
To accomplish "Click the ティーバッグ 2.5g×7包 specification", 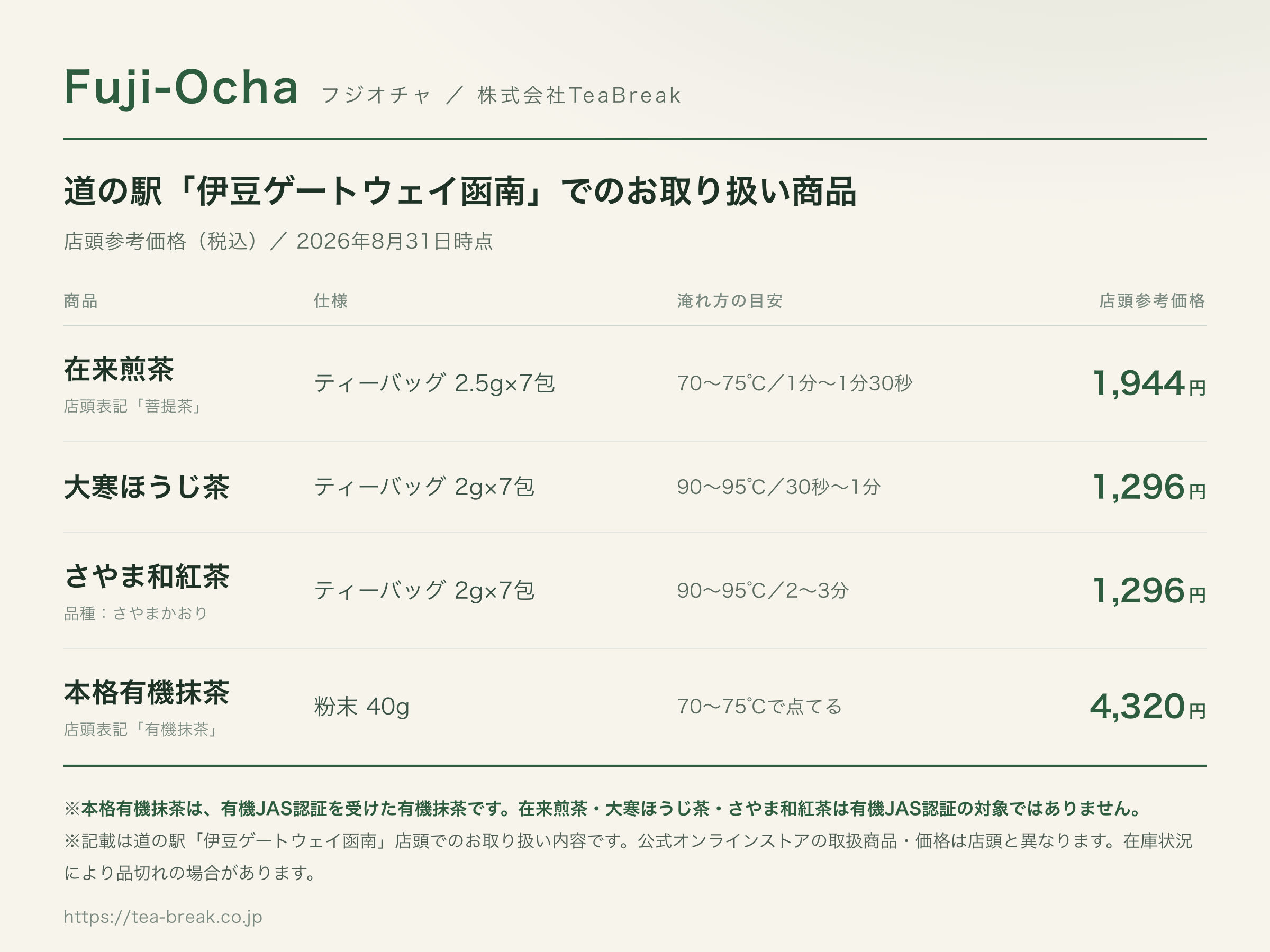I will tap(434, 383).
